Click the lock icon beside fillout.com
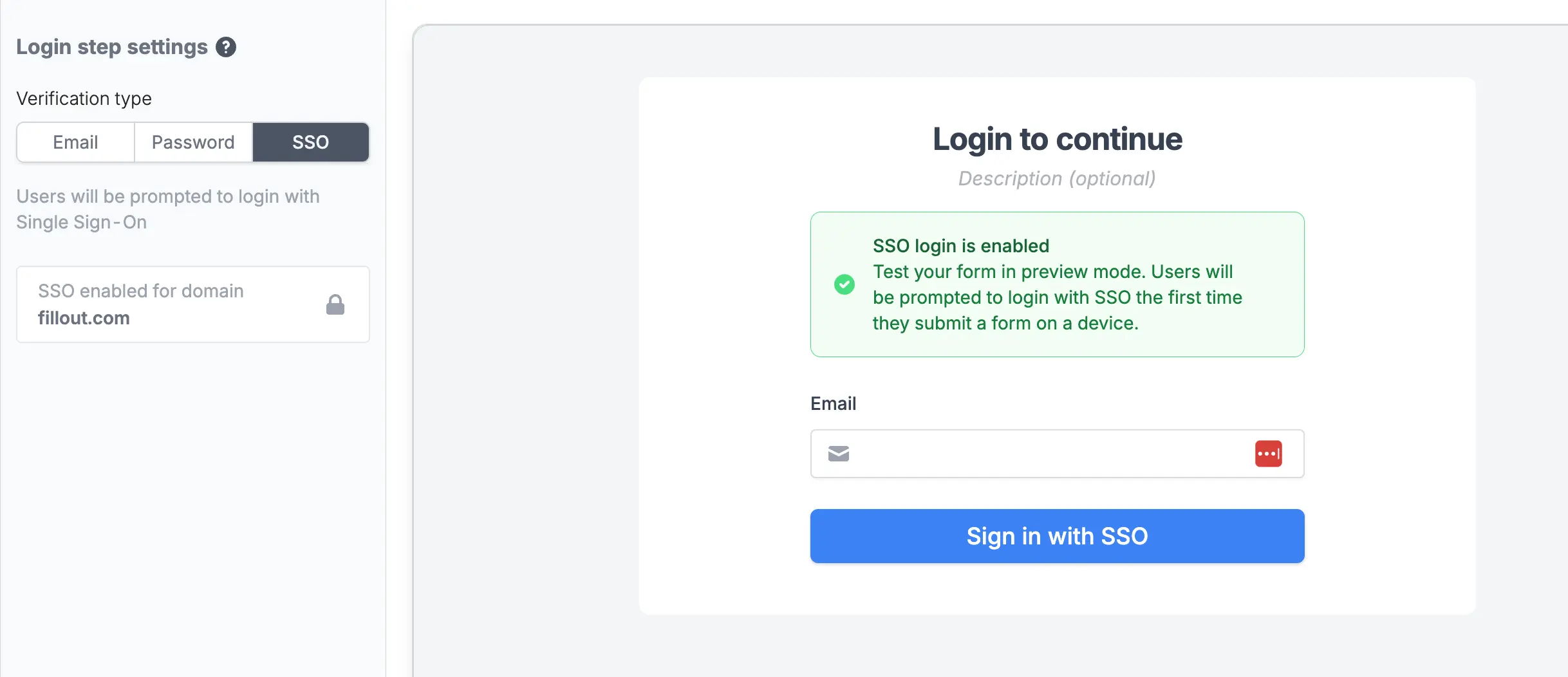This screenshot has width=1568, height=677. pyautogui.click(x=335, y=304)
